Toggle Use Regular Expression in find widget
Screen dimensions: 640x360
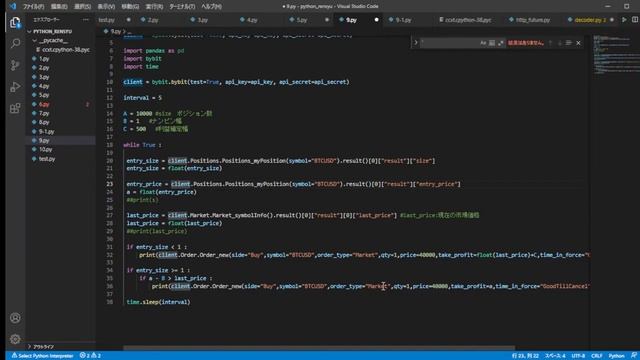pos(500,43)
